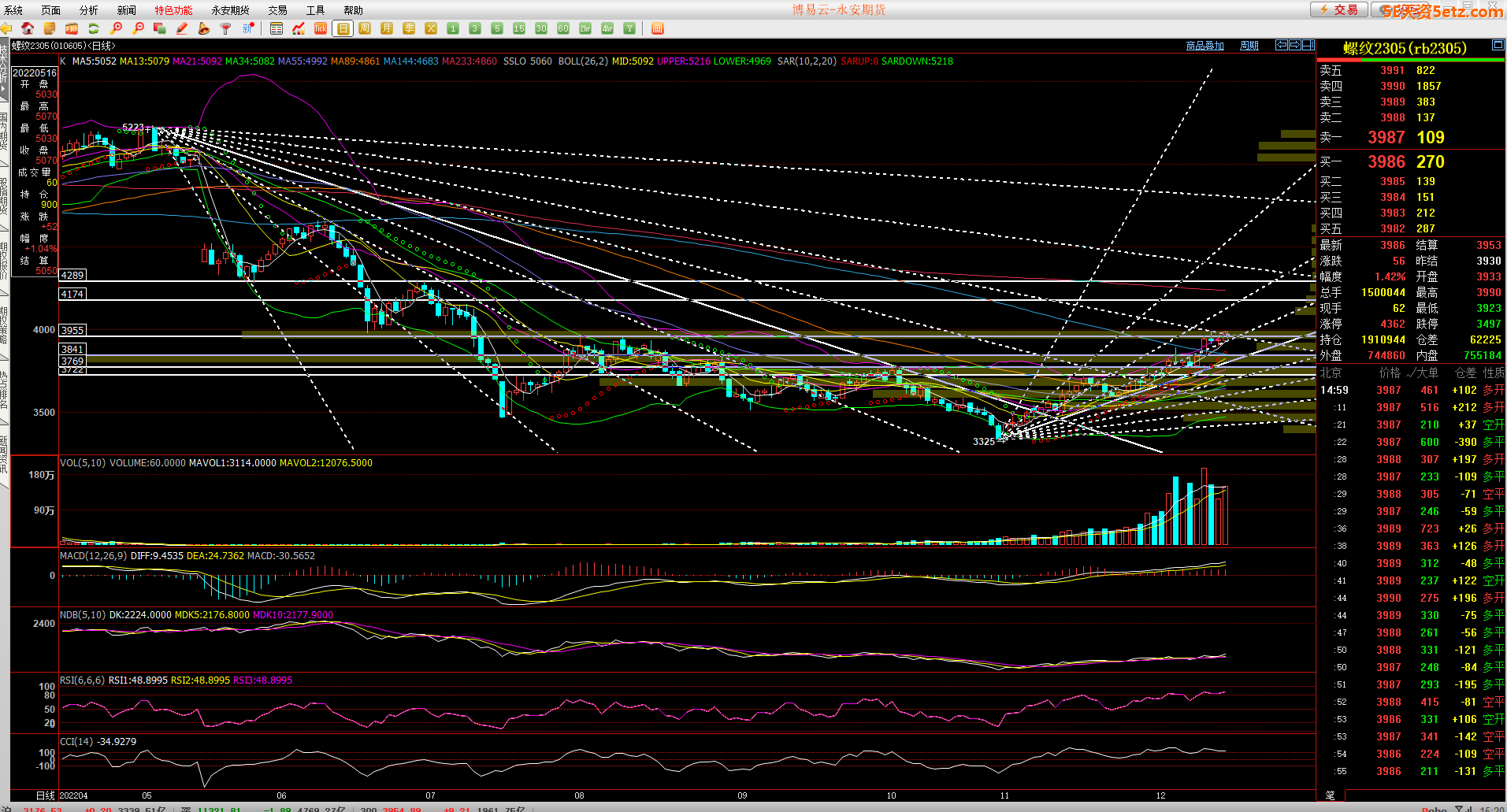Open the 系统 menu

point(13,10)
